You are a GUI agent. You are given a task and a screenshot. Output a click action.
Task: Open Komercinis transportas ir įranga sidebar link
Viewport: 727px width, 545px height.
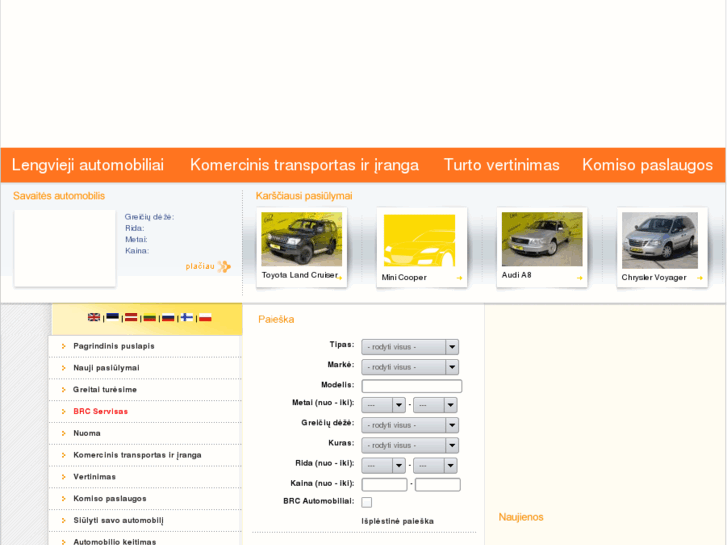tap(137, 455)
